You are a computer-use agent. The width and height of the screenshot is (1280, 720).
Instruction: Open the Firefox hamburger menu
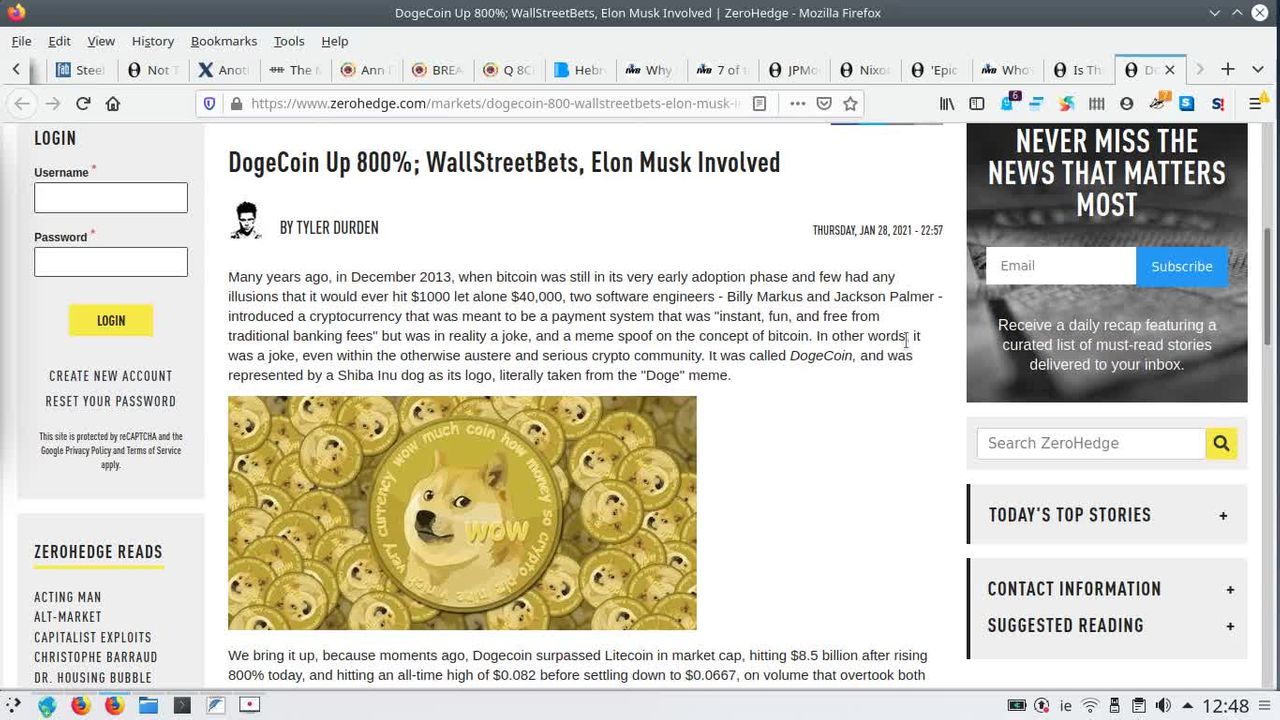point(1256,103)
